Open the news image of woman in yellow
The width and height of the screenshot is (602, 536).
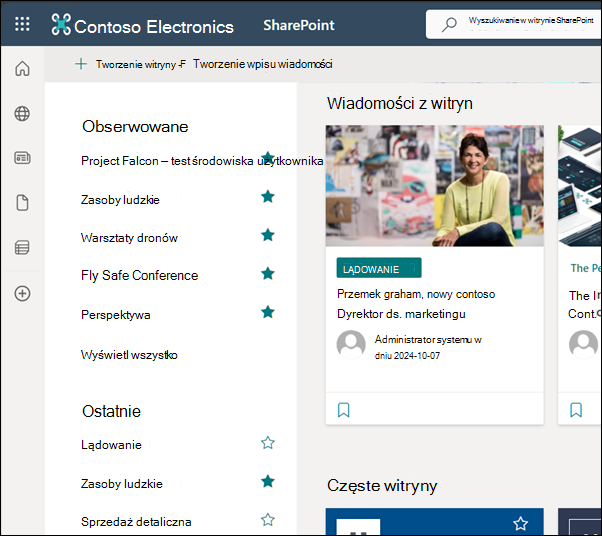(435, 186)
